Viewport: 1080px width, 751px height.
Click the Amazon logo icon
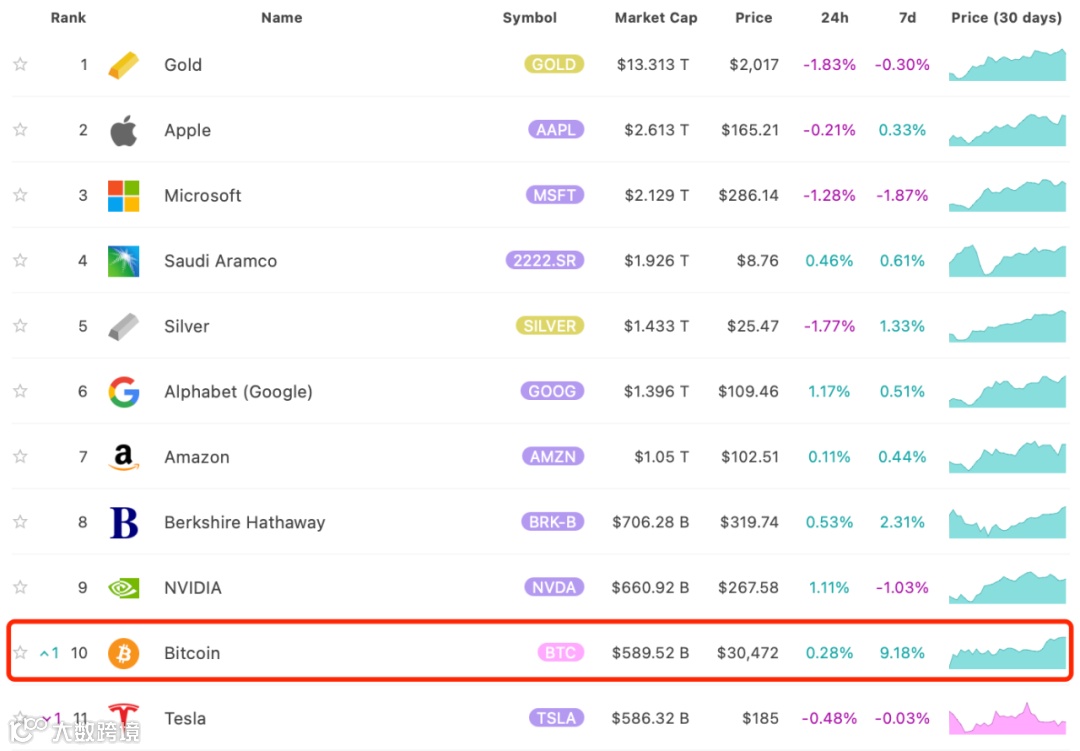coord(123,457)
